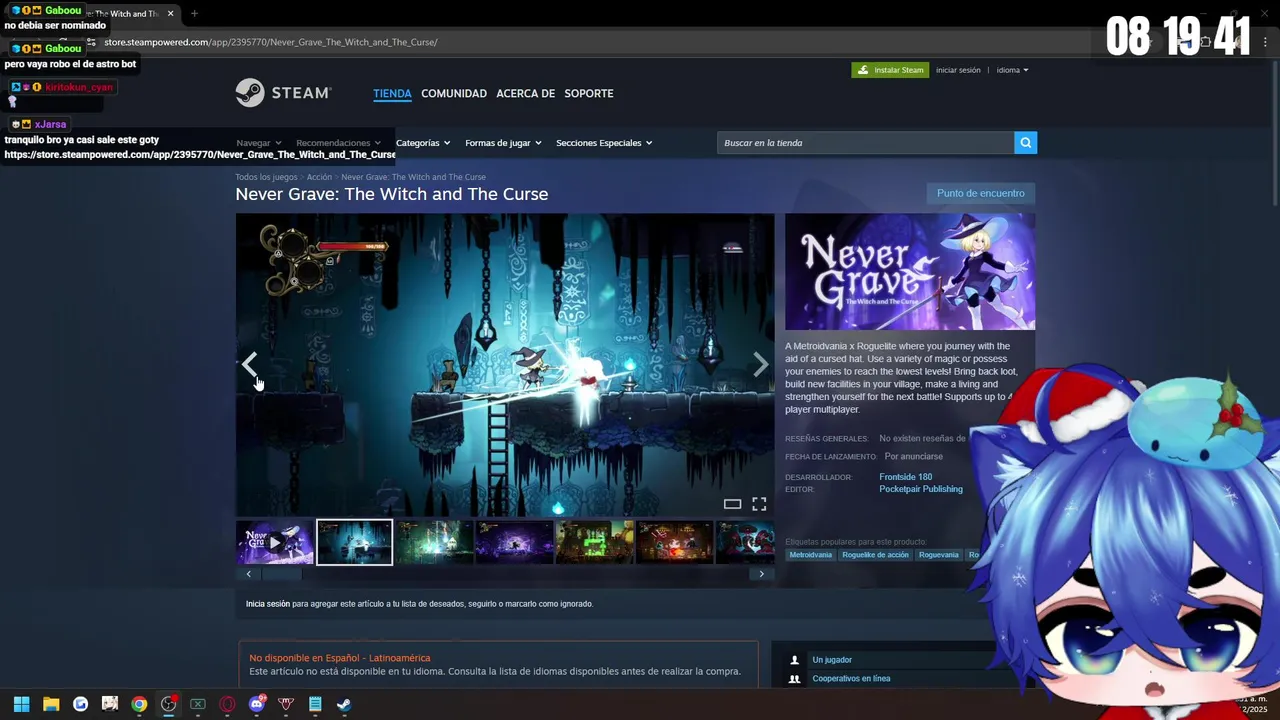Select the purple screenshot thumbnail

[x=515, y=542]
